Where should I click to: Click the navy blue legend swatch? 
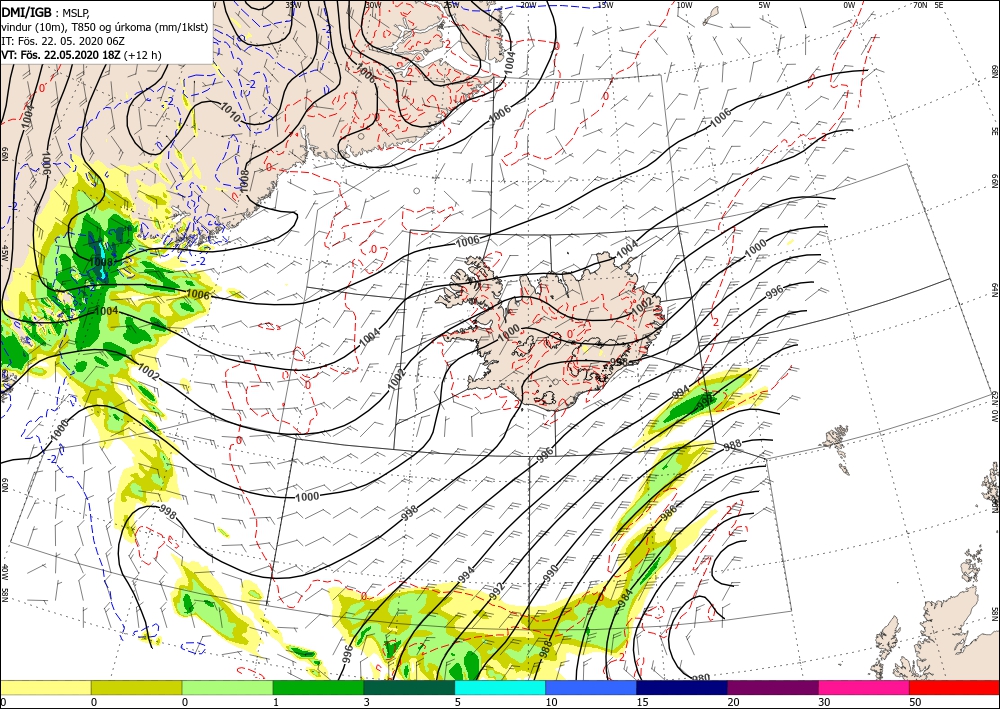coord(682,687)
